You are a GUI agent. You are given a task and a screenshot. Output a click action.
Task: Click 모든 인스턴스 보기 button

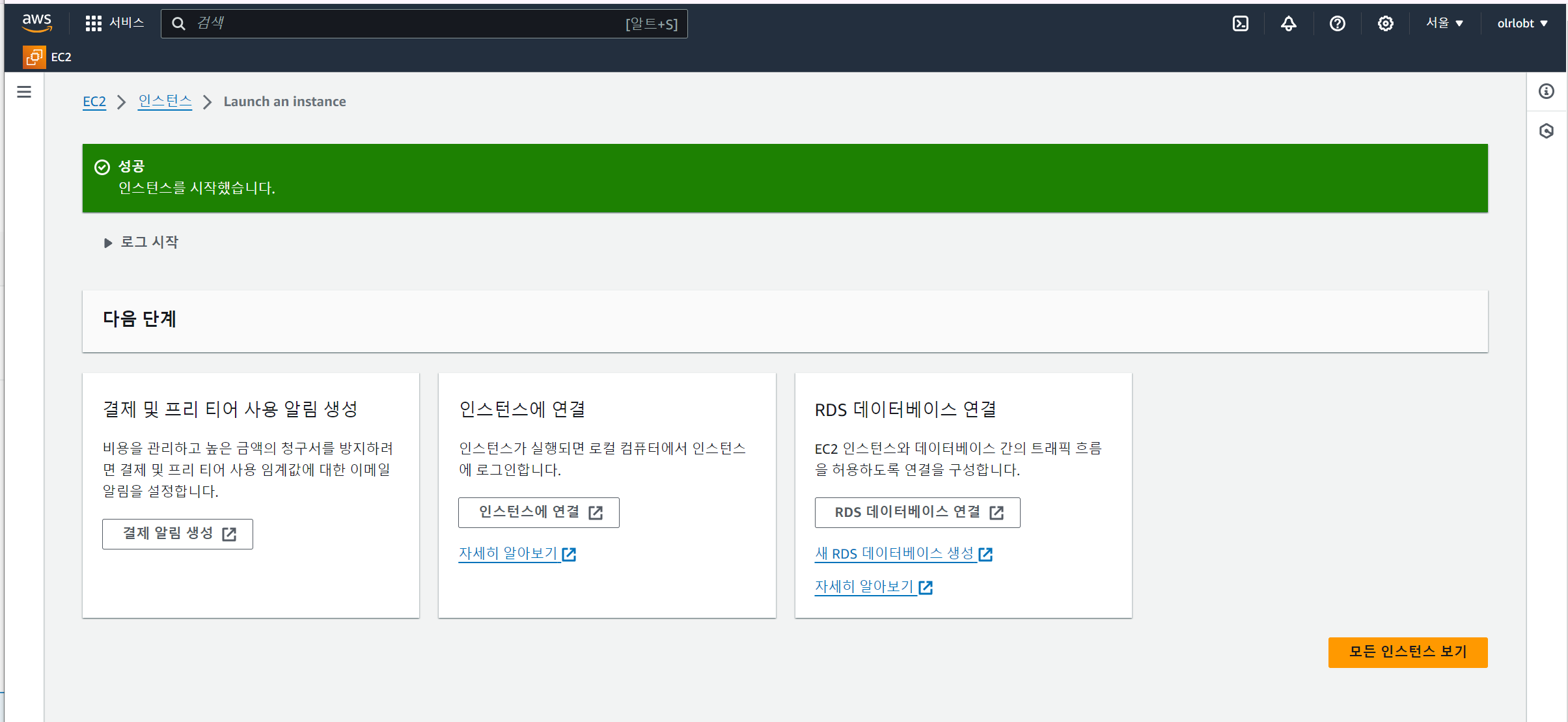tap(1407, 652)
